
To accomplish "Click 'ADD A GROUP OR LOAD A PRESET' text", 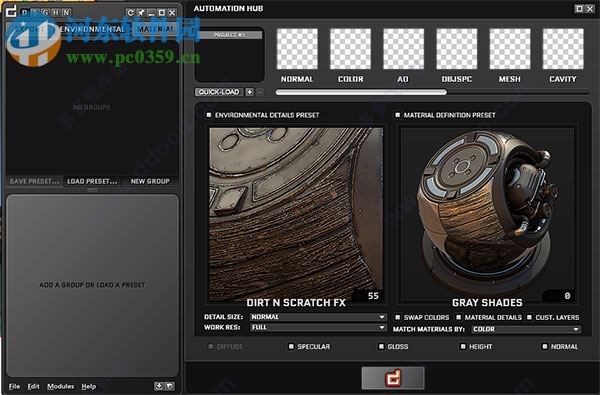I will (x=92, y=285).
